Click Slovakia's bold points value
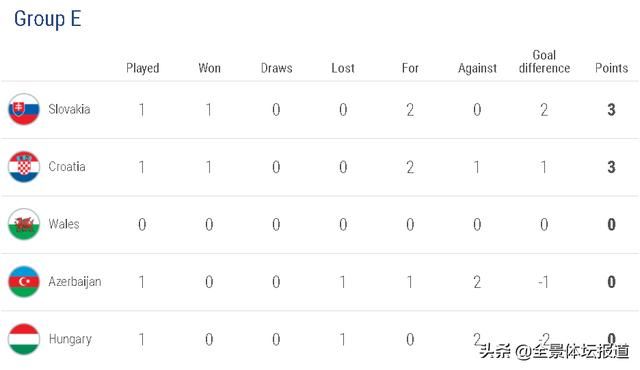640x370 pixels. (611, 109)
